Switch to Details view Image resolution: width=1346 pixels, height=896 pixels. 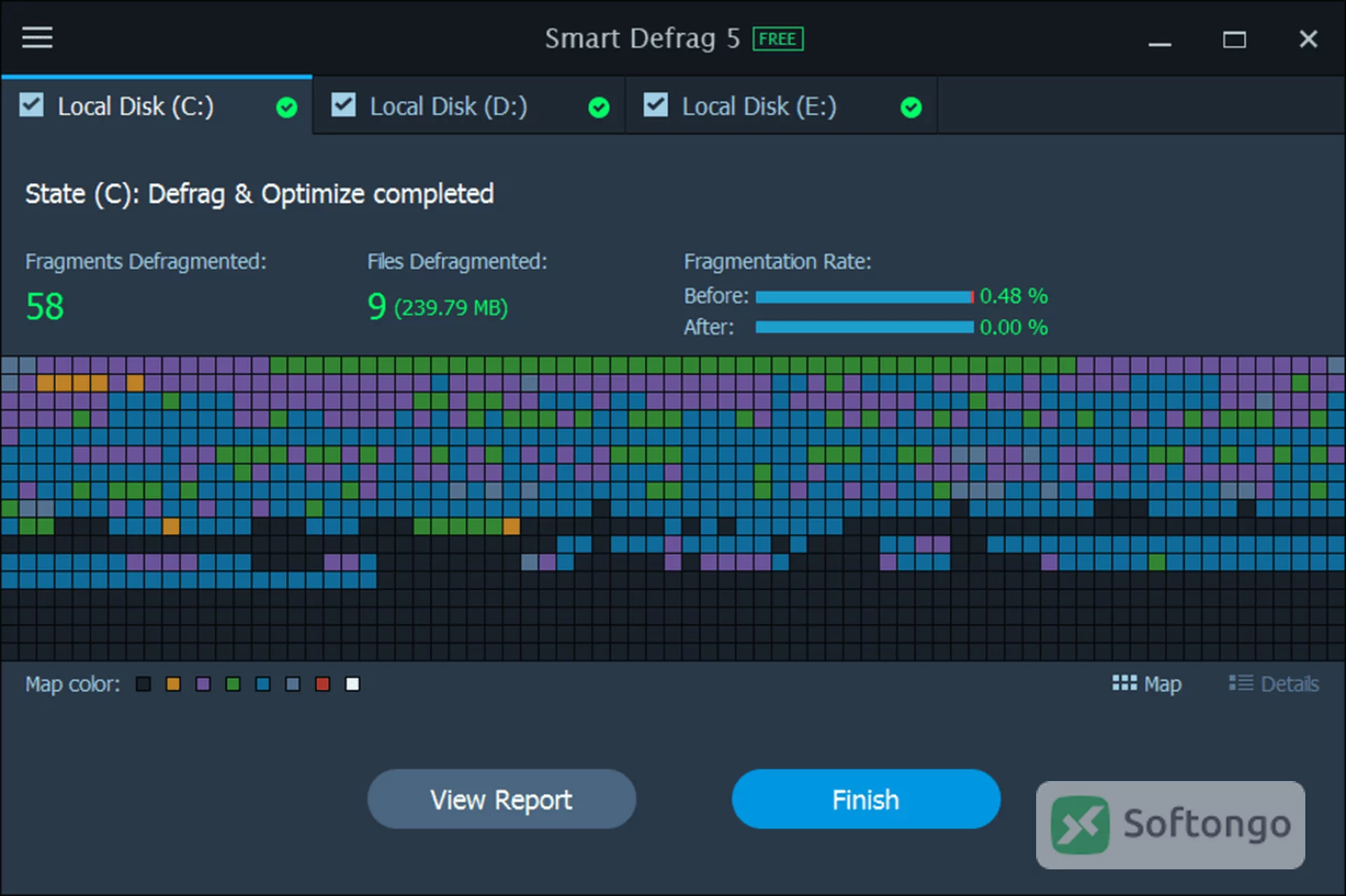(1274, 684)
